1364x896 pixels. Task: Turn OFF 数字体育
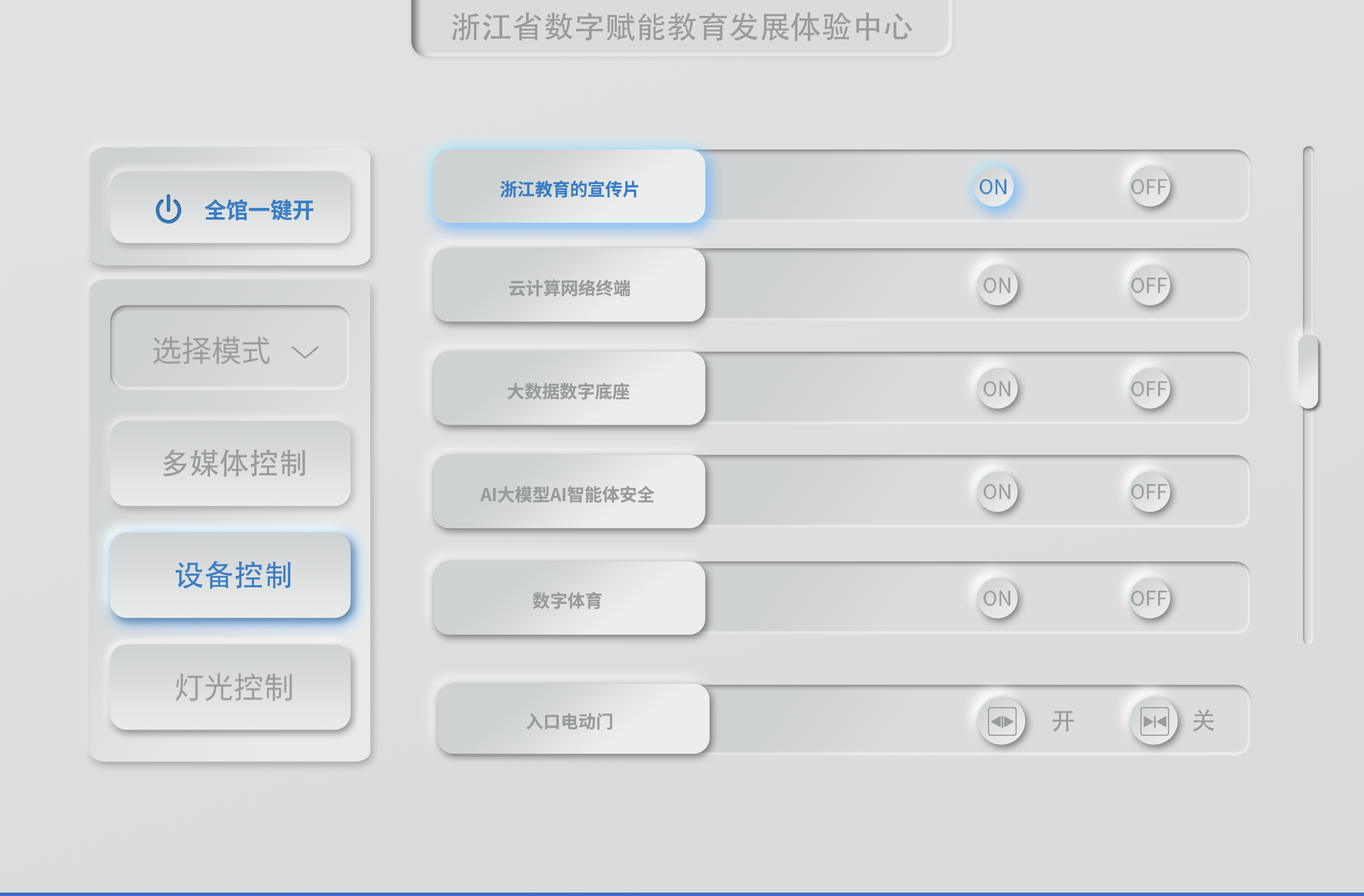pos(1151,598)
